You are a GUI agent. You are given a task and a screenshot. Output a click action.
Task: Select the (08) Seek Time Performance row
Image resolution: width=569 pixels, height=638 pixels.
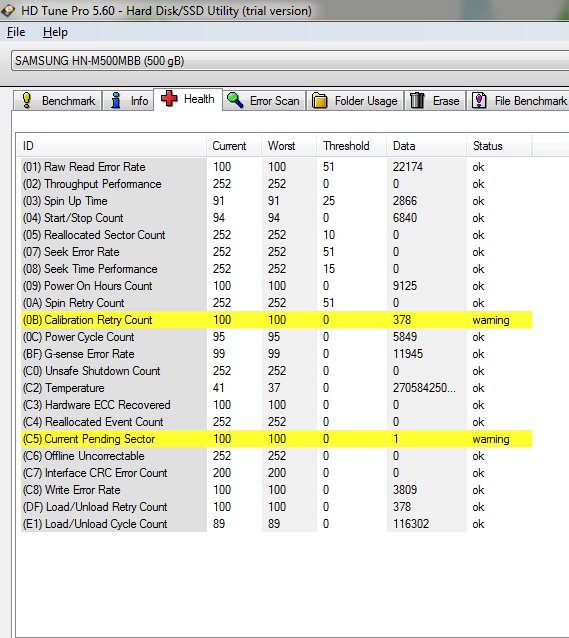(x=276, y=269)
